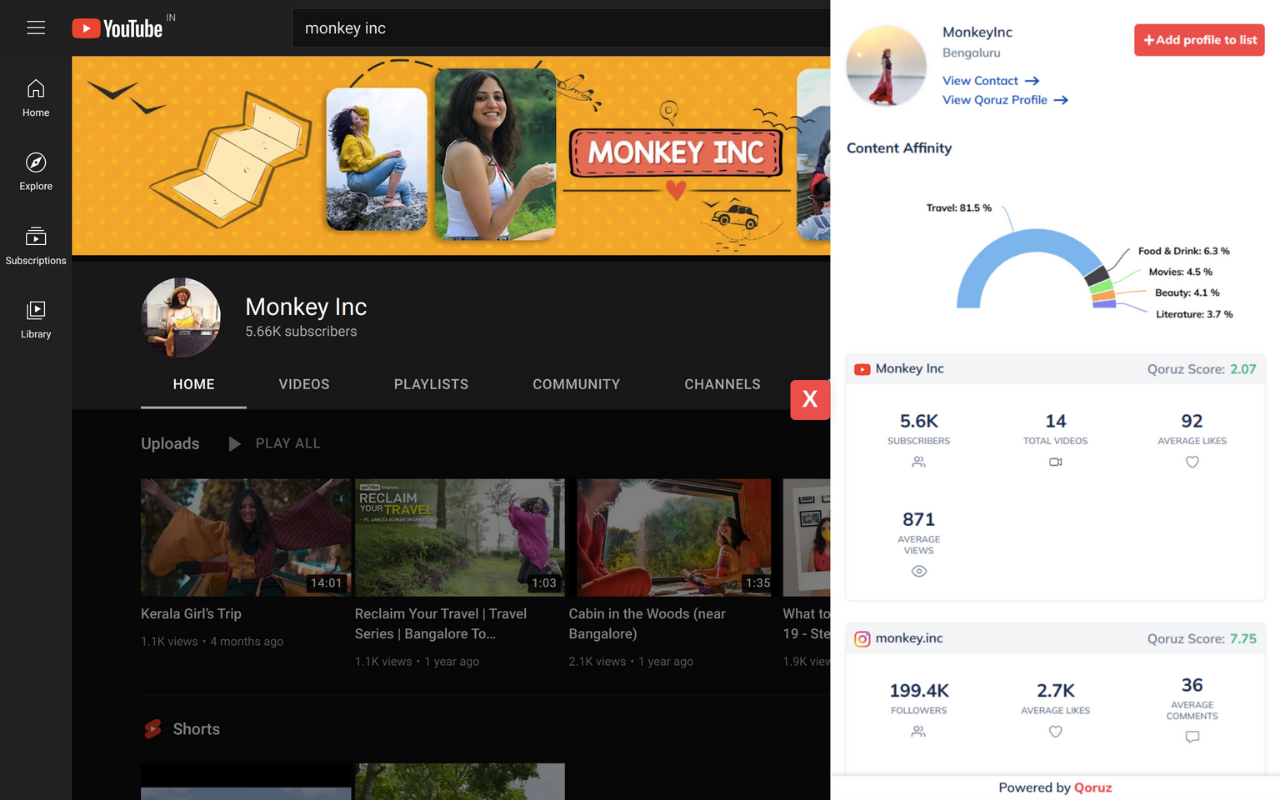Open the hamburger menu
1280x800 pixels.
pos(36,27)
